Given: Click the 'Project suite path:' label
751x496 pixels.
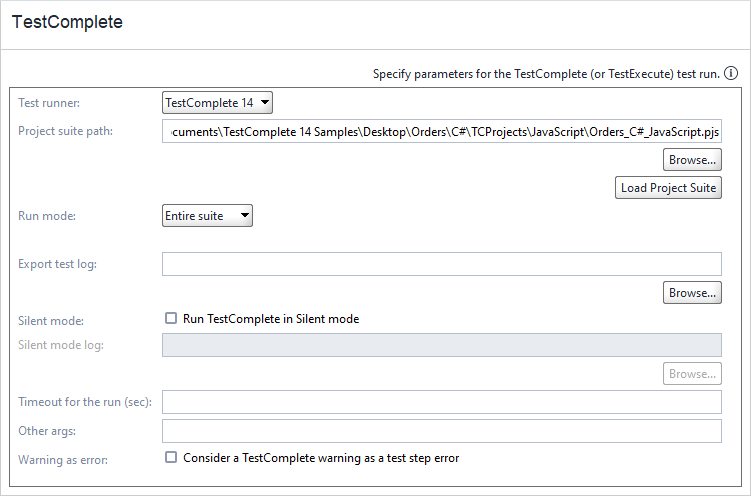Looking at the screenshot, I should (66, 131).
